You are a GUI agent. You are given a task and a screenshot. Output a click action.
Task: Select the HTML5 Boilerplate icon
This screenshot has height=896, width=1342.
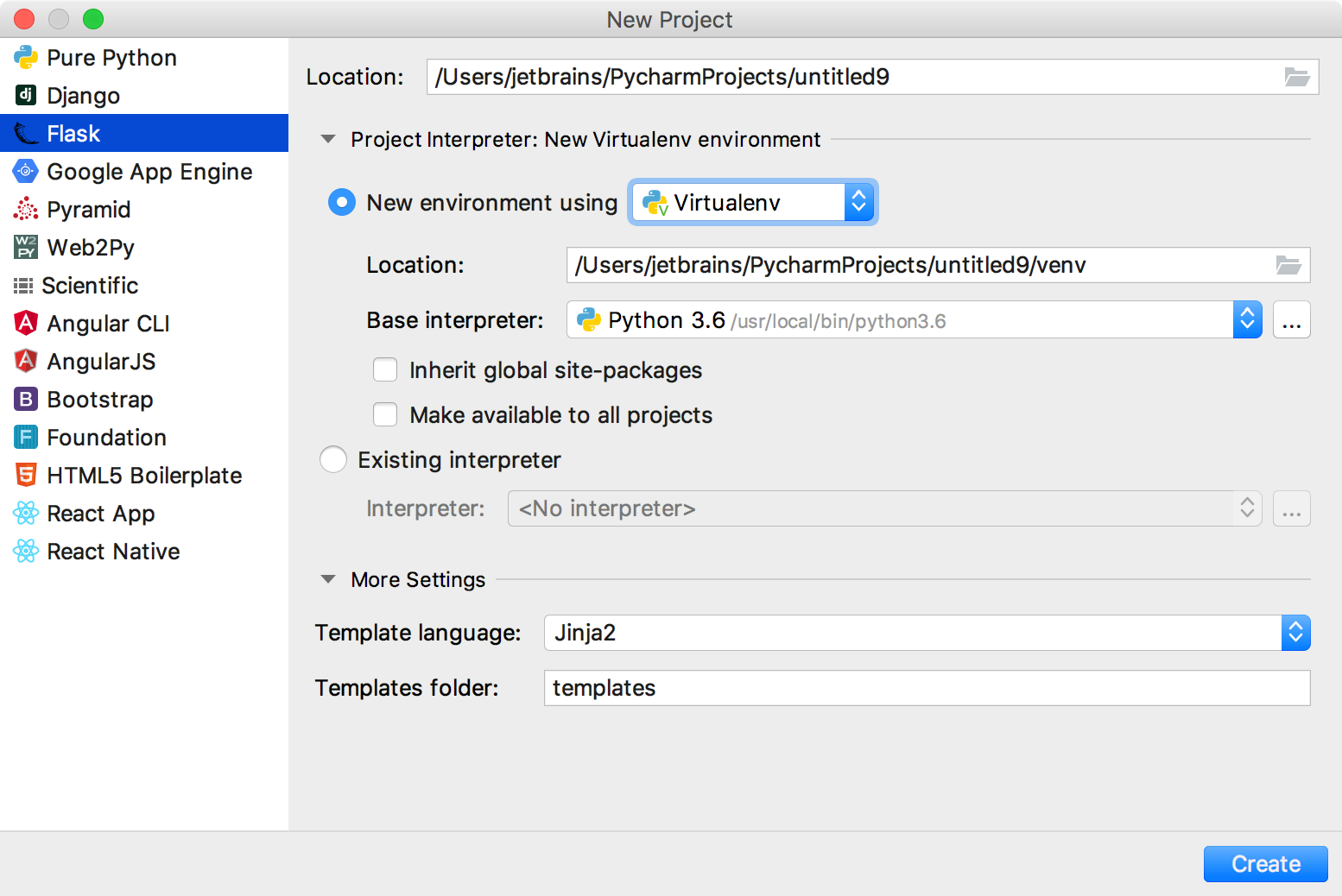coord(26,475)
